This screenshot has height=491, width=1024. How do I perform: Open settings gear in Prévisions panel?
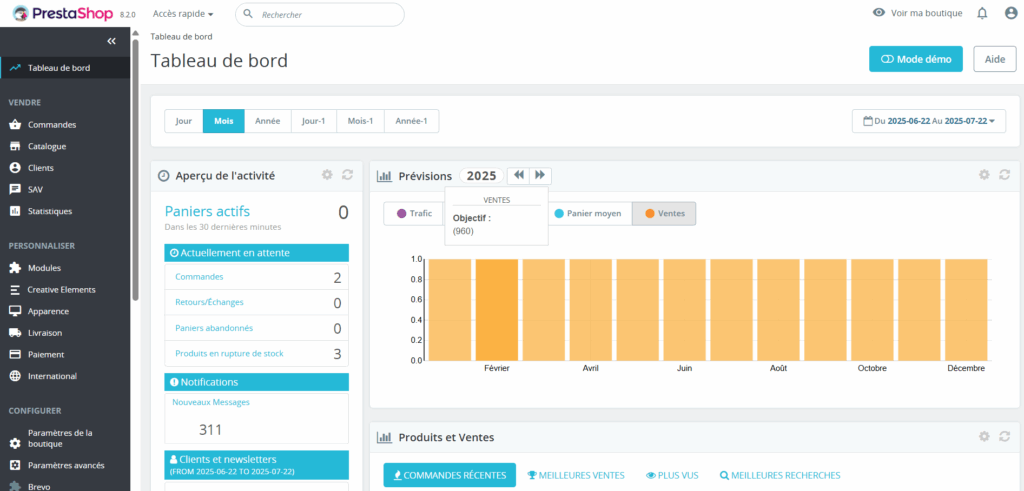point(984,174)
